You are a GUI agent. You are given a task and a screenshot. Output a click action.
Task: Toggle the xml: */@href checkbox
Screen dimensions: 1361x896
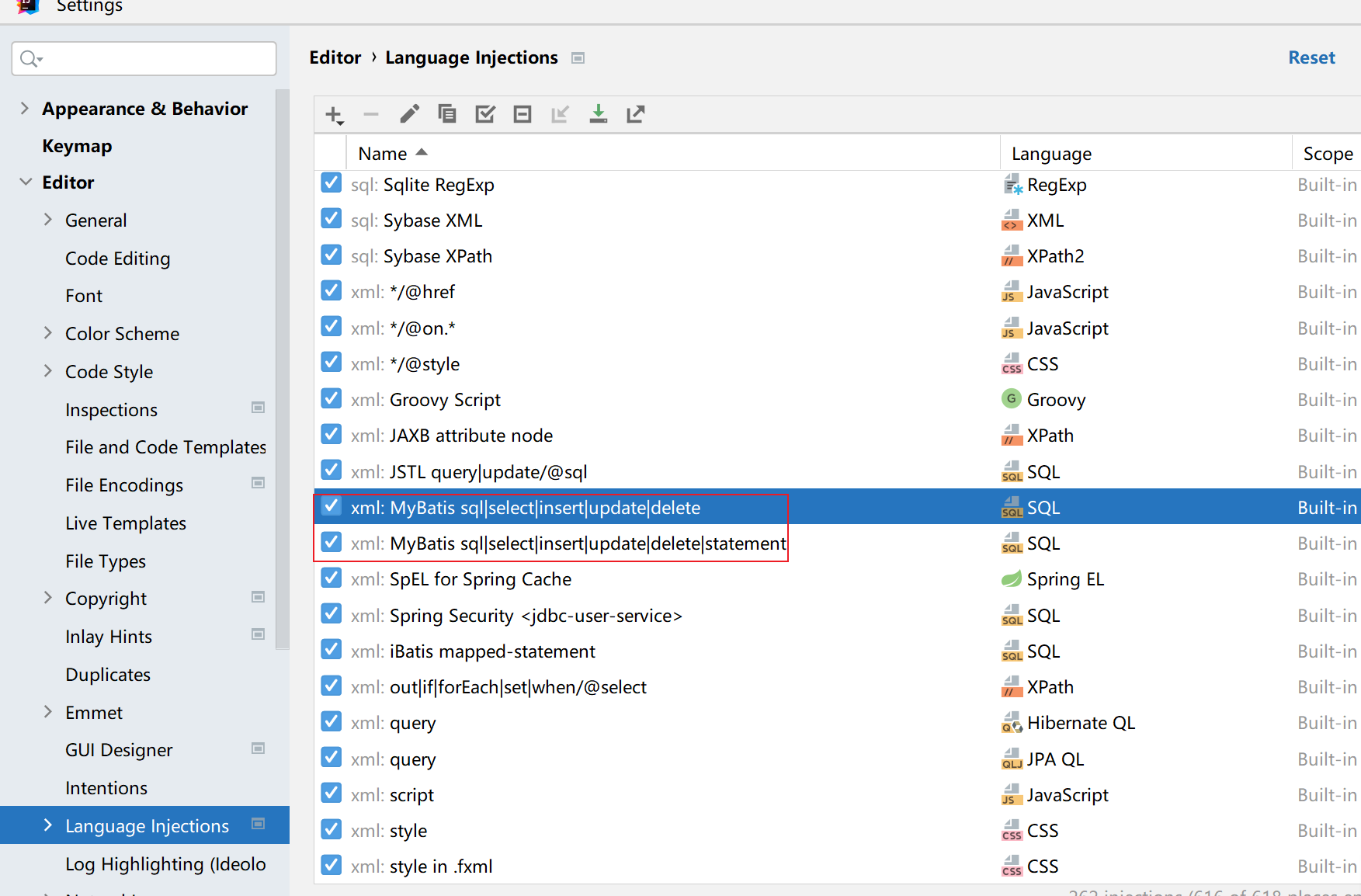(332, 290)
